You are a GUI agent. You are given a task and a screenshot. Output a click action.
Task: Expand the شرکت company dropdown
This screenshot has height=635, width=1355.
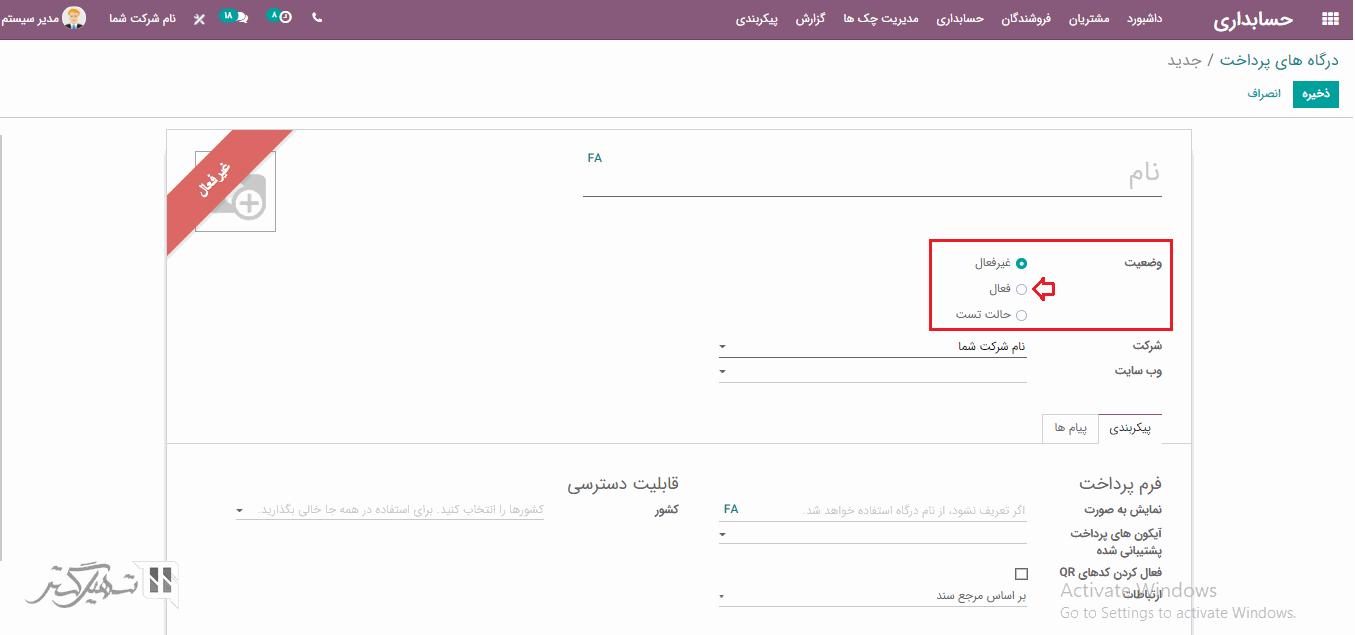(x=873, y=346)
